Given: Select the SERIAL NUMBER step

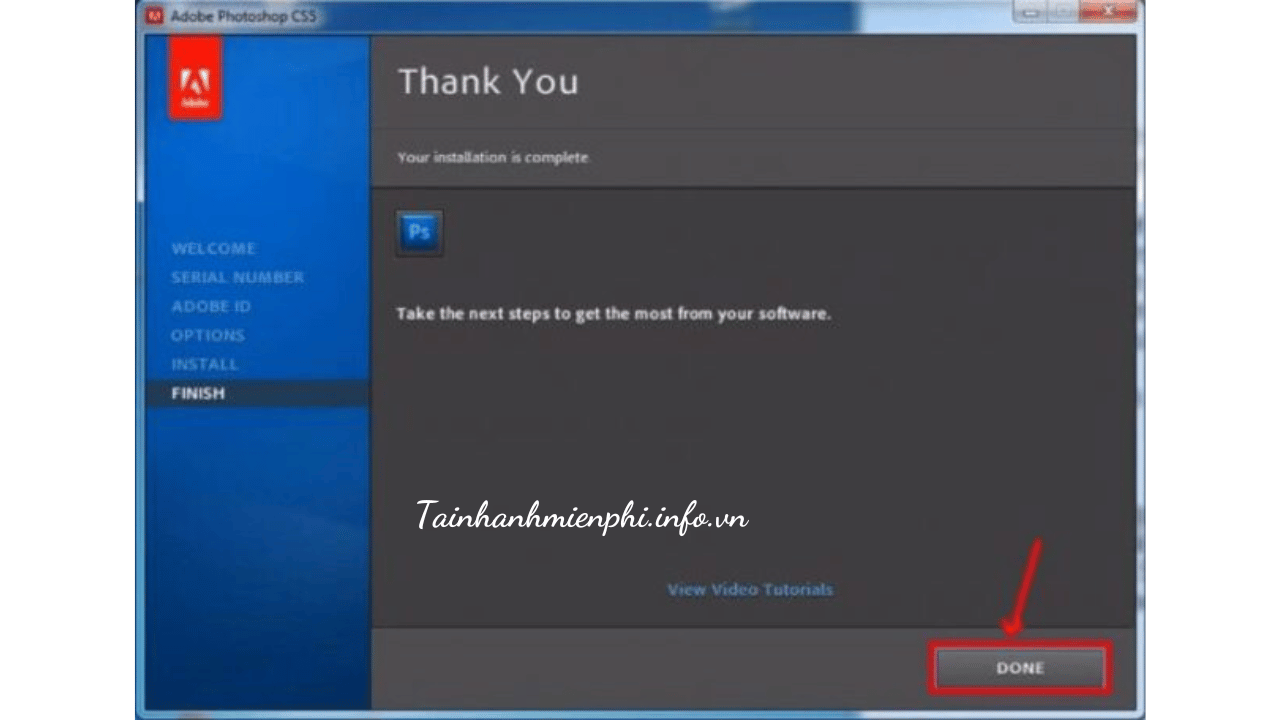Looking at the screenshot, I should pyautogui.click(x=237, y=277).
